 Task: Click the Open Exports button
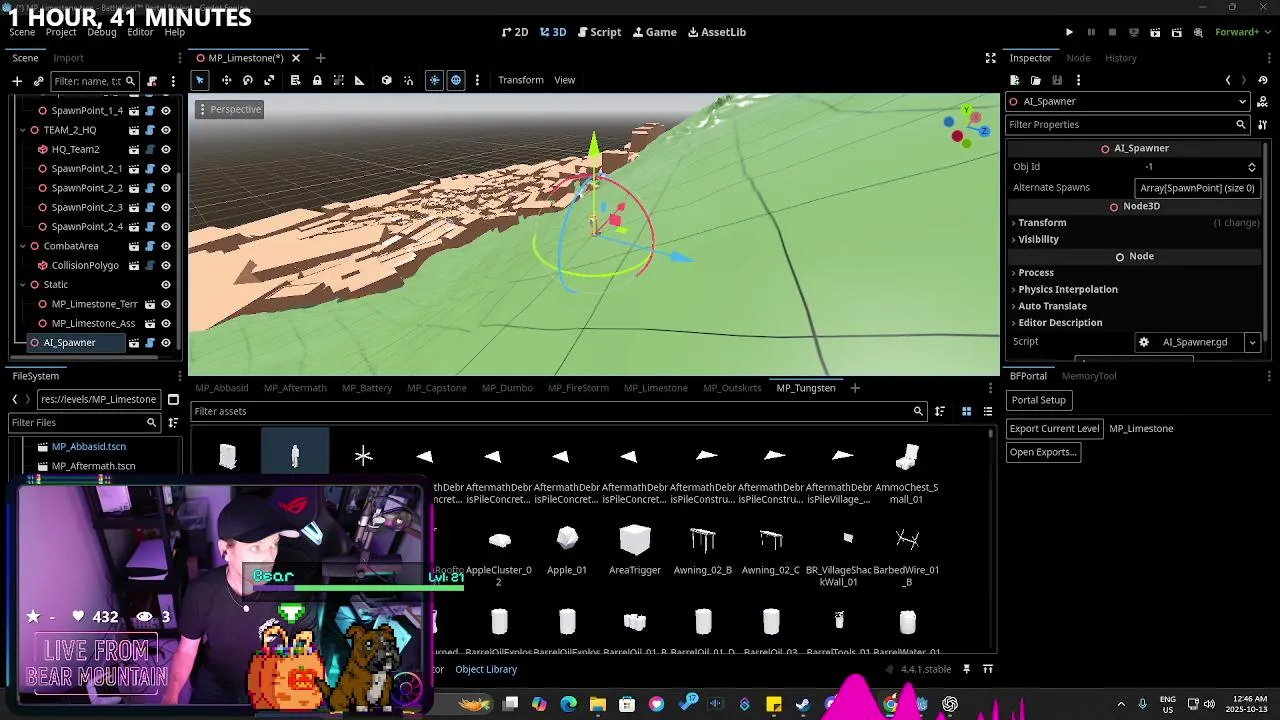(1043, 452)
